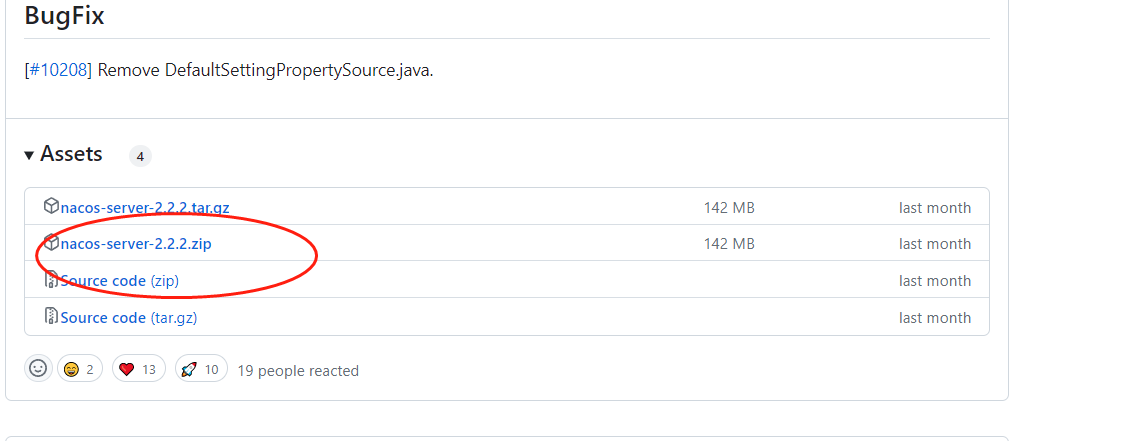The width and height of the screenshot is (1123, 441).
Task: Click the package icon beside nacos-server-2.2.2.tar.gz
Action: pyautogui.click(x=51, y=207)
